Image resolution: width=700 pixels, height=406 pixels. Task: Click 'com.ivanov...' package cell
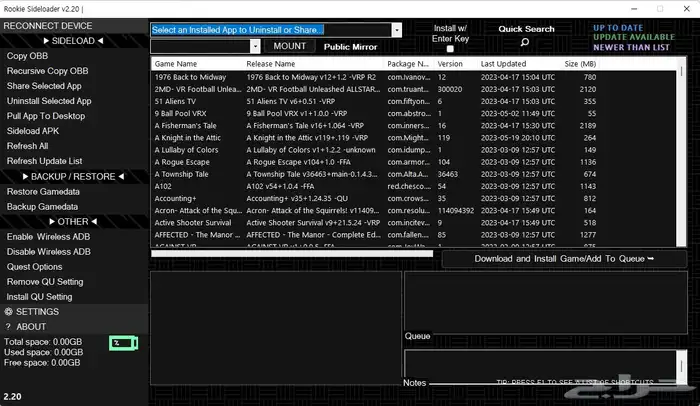pyautogui.click(x=409, y=77)
